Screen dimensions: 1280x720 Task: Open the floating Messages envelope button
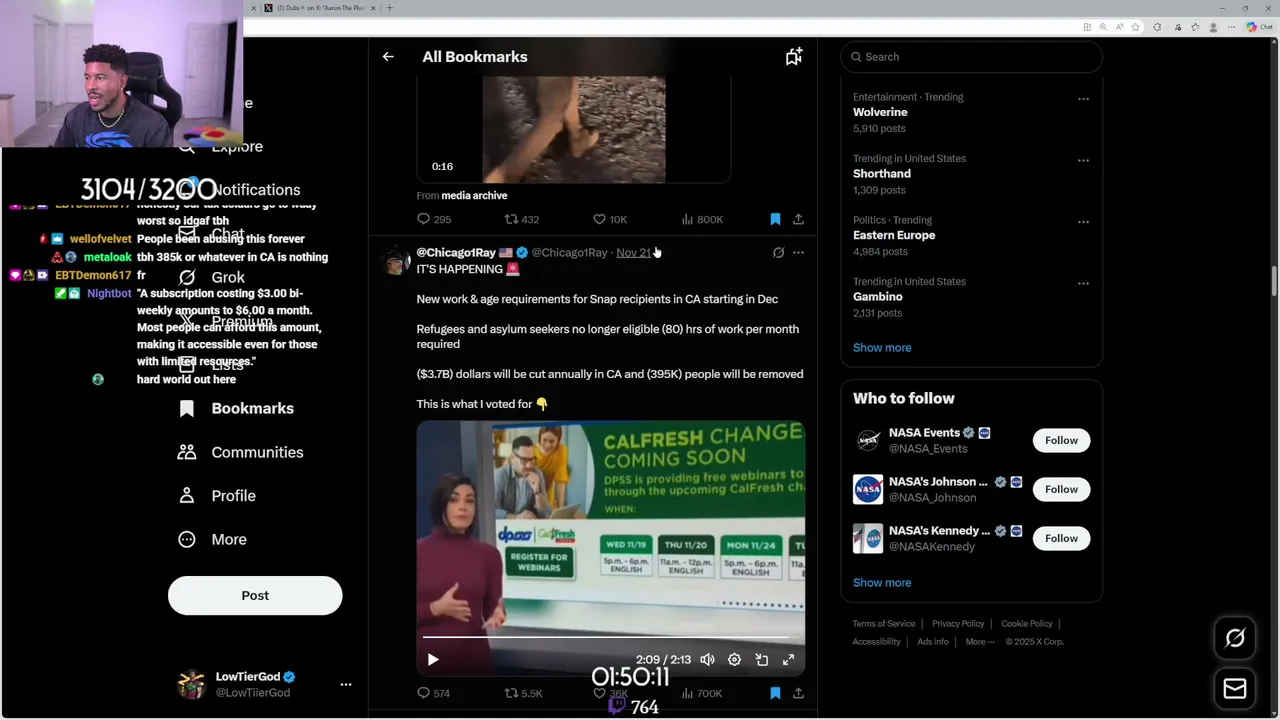tap(1235, 689)
